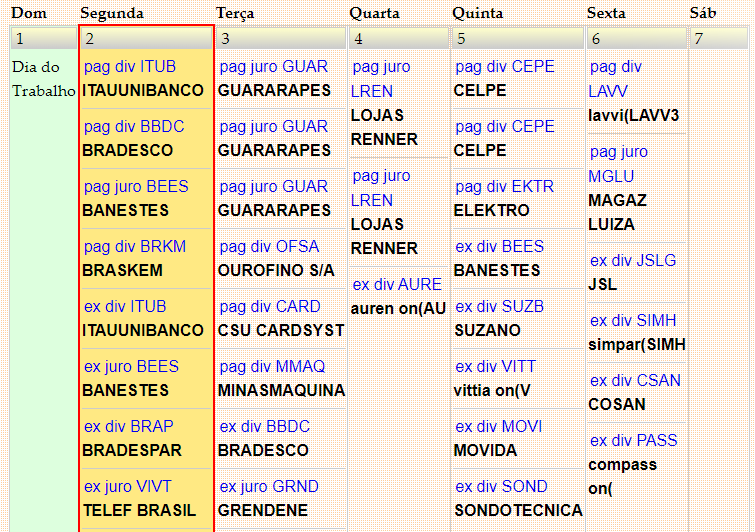This screenshot has height=532, width=755.
Task: Select the 'Sexta' column header
Action: click(x=606, y=13)
